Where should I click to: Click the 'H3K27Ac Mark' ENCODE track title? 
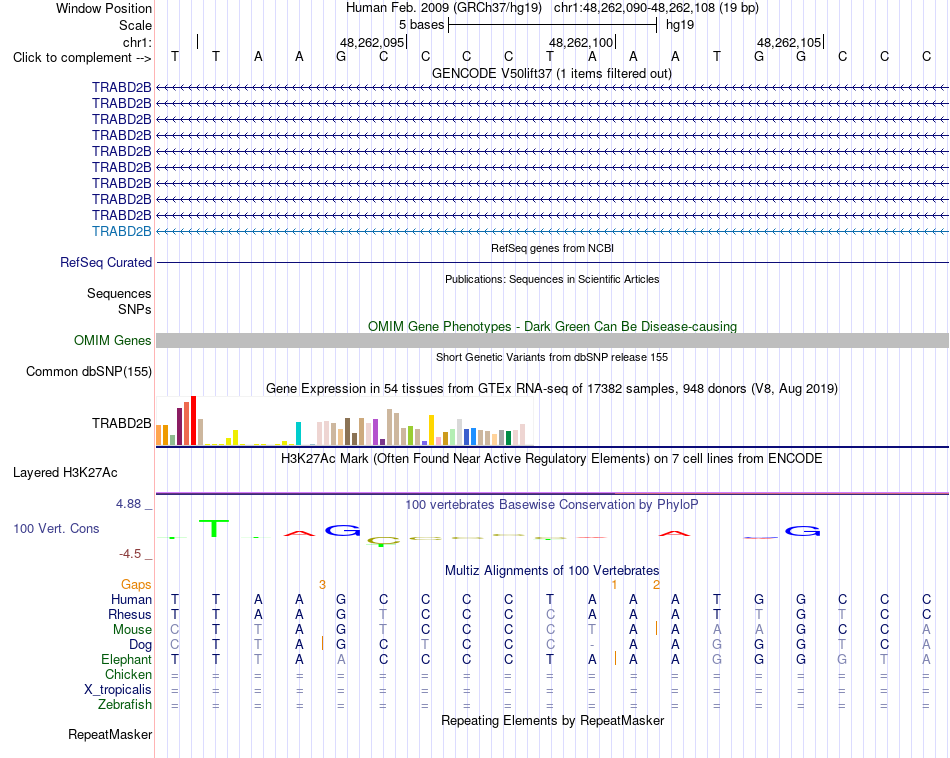pyautogui.click(x=551, y=459)
